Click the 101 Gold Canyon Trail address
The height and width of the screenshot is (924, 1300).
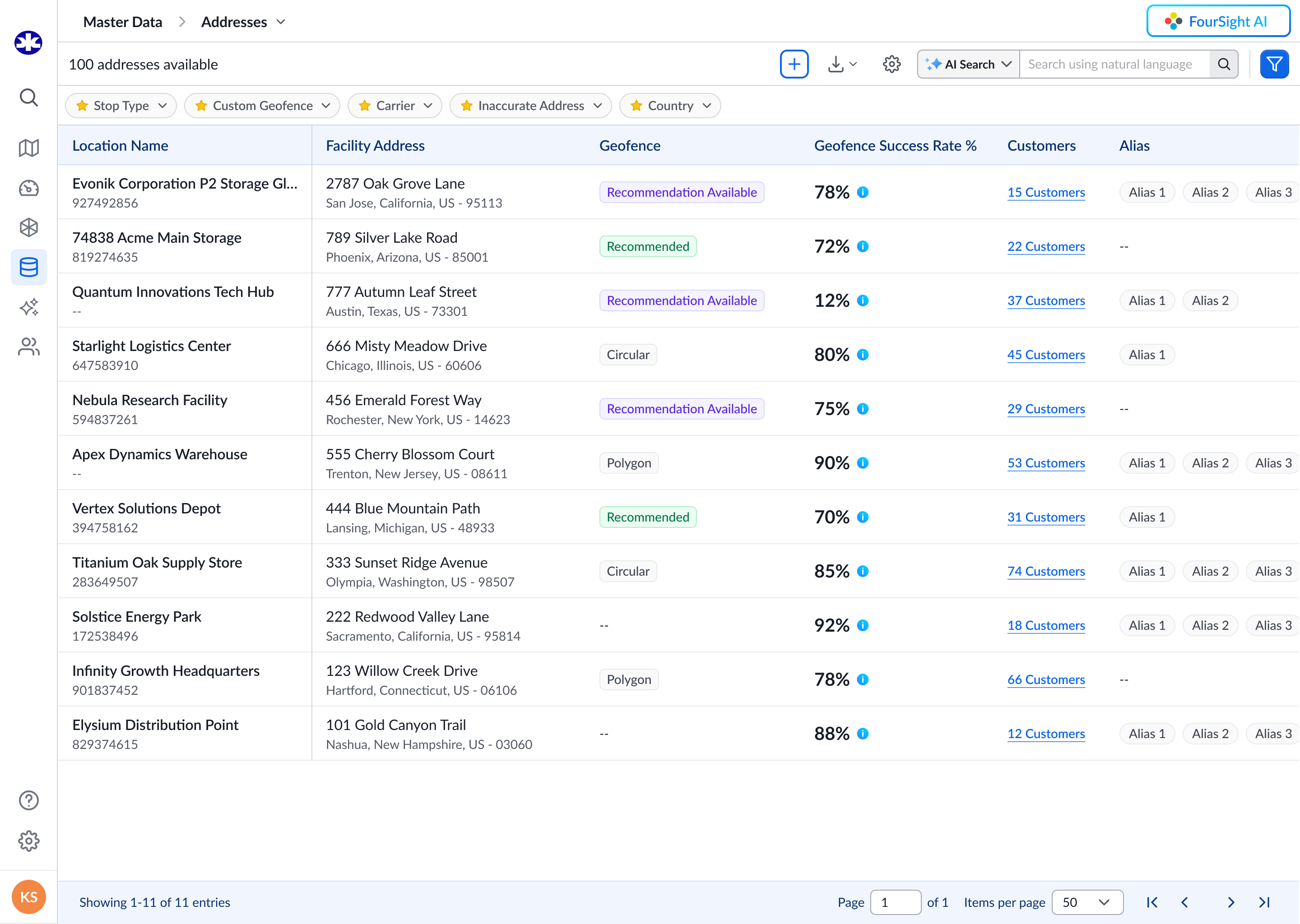395,725
